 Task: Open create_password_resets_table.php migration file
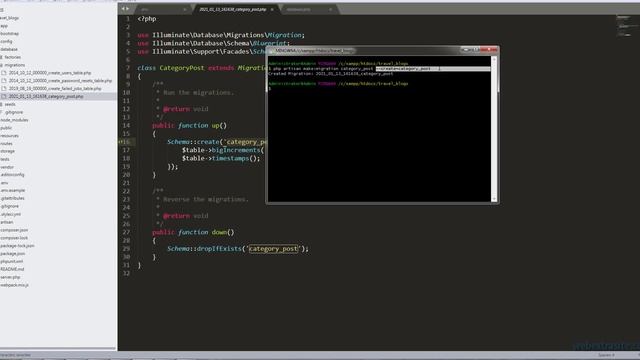click(60, 81)
